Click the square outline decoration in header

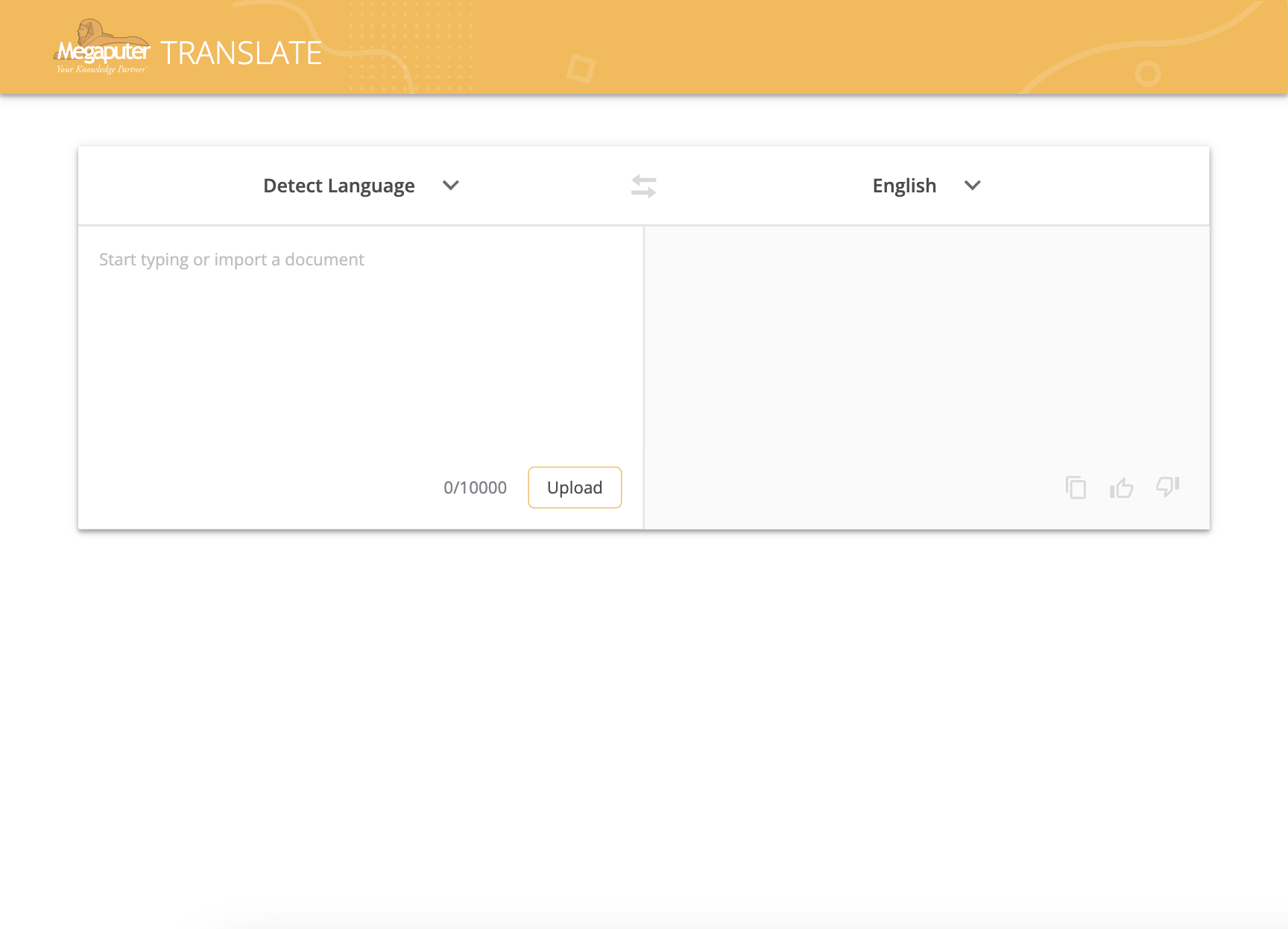(x=581, y=69)
